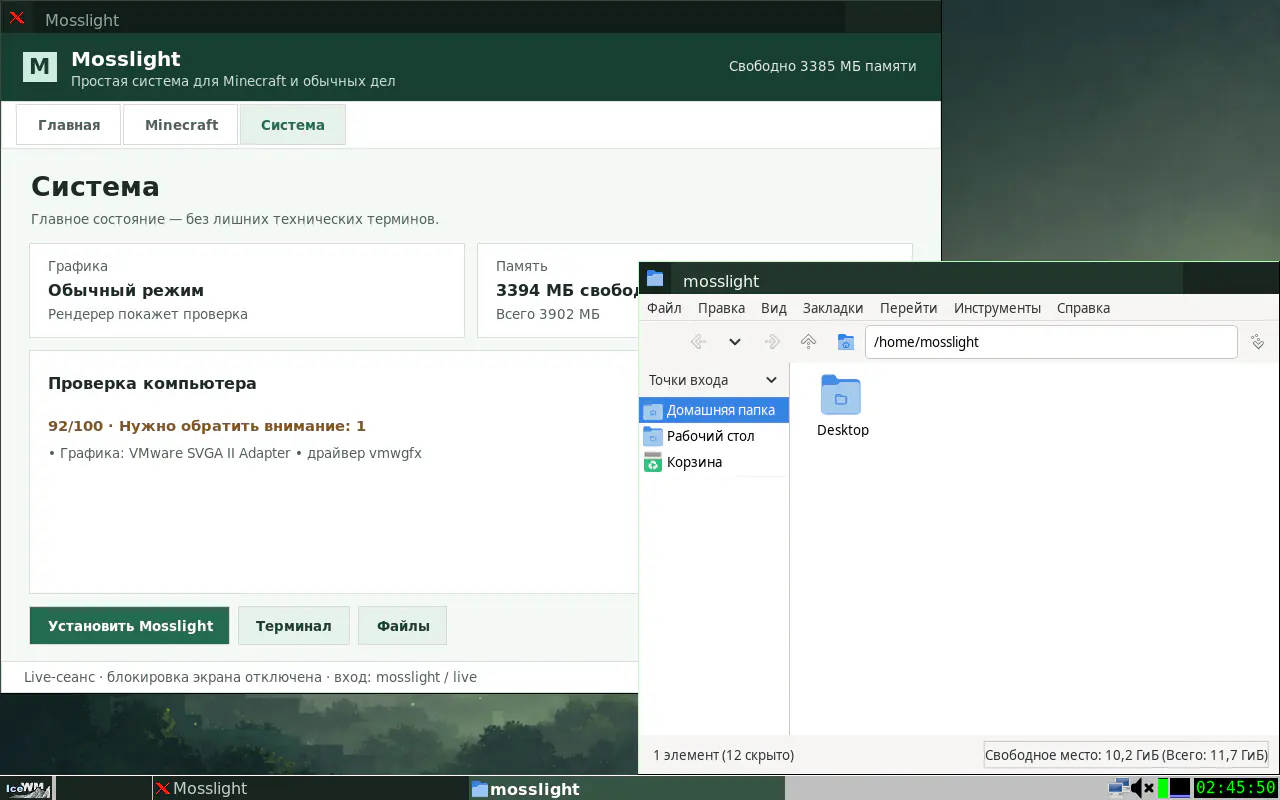Click the '1 элемент (12 скрыто)' status text

(723, 755)
